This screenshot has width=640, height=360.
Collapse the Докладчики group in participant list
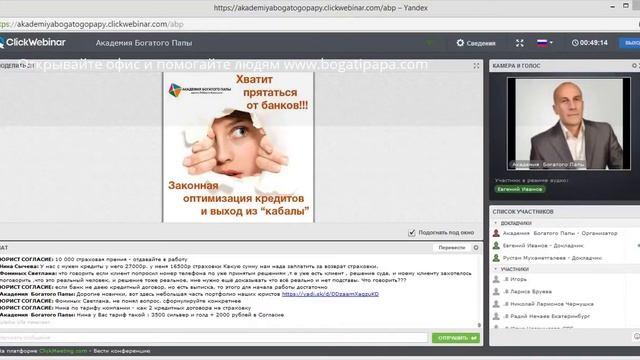[x=496, y=223]
